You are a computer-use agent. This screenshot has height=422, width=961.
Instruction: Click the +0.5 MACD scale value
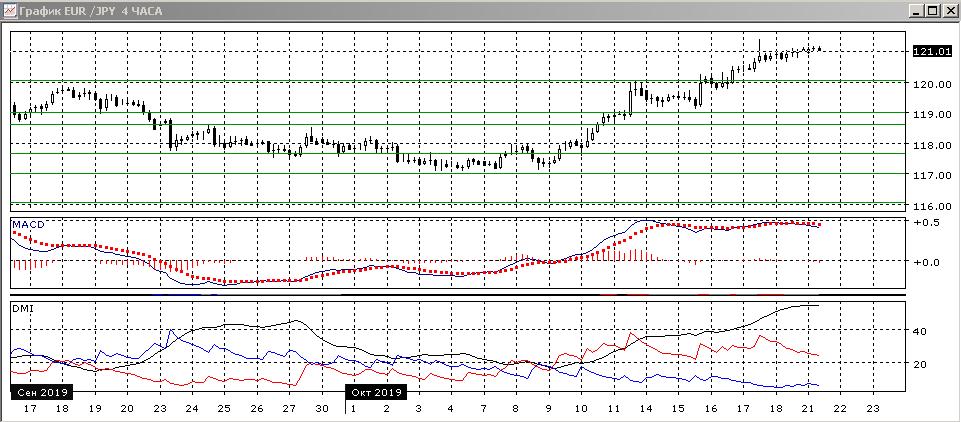927,223
